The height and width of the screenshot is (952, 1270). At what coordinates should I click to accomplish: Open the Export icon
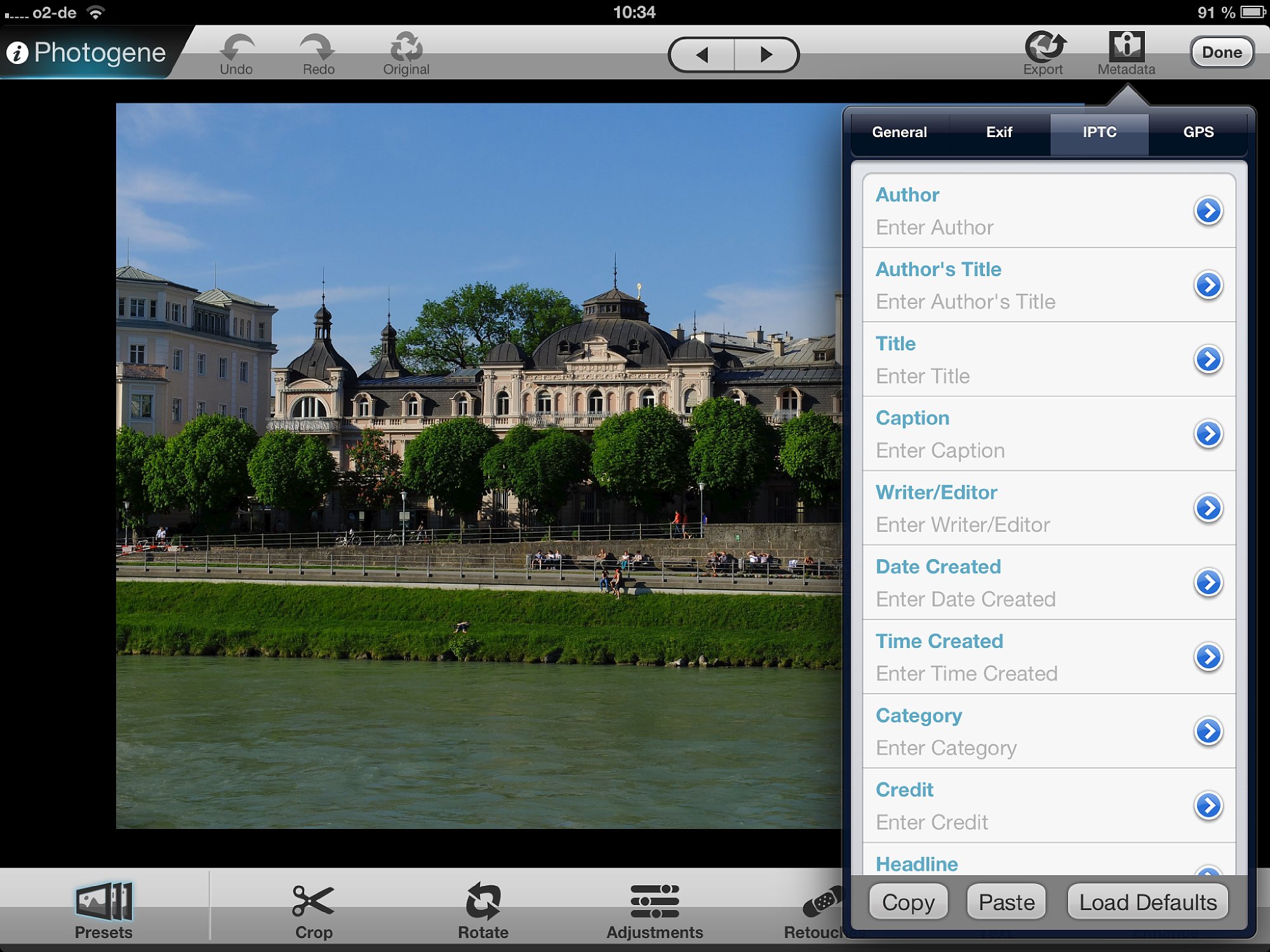(1043, 47)
